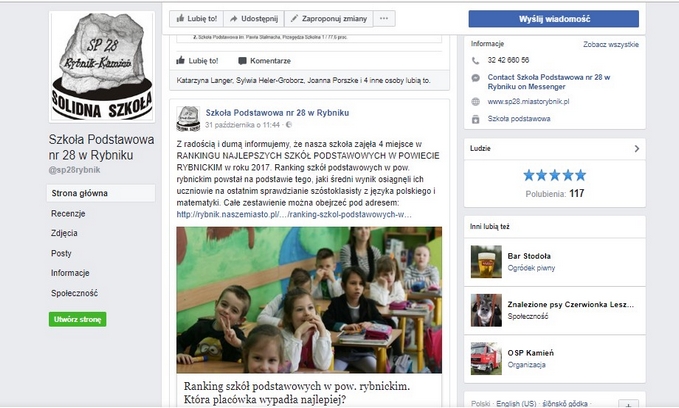Click the globe icon next to website address
Screen dimensions: 679x408
(x=475, y=102)
